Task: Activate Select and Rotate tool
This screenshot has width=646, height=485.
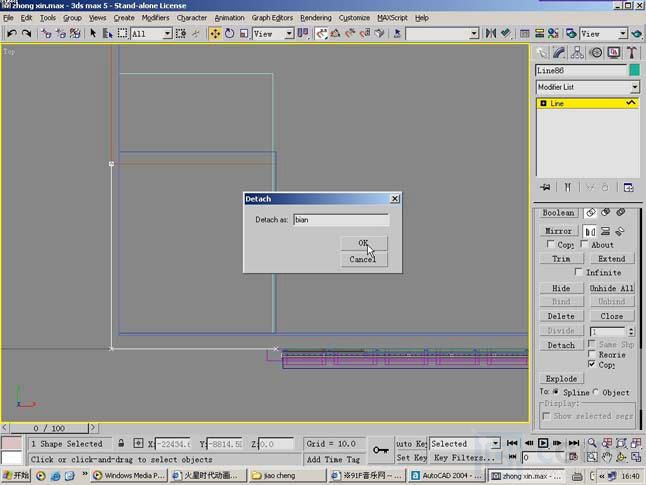Action: (x=229, y=33)
